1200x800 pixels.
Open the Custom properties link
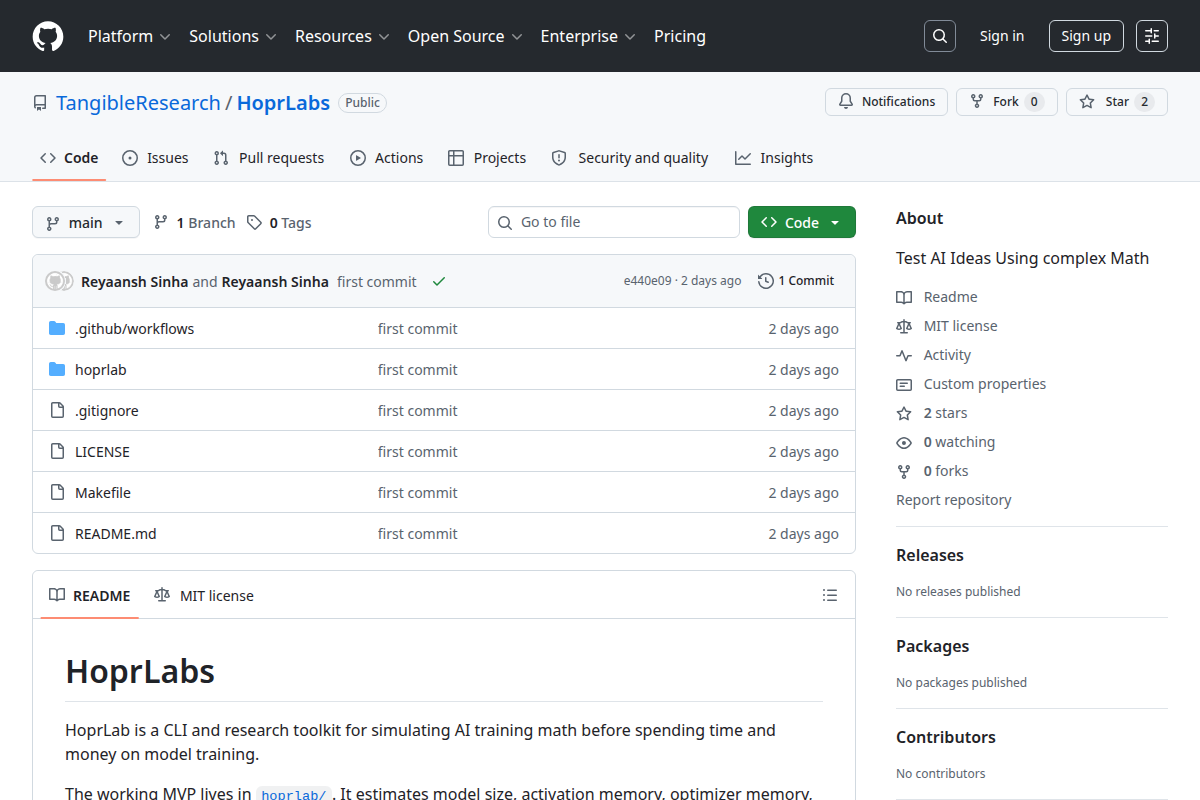985,384
